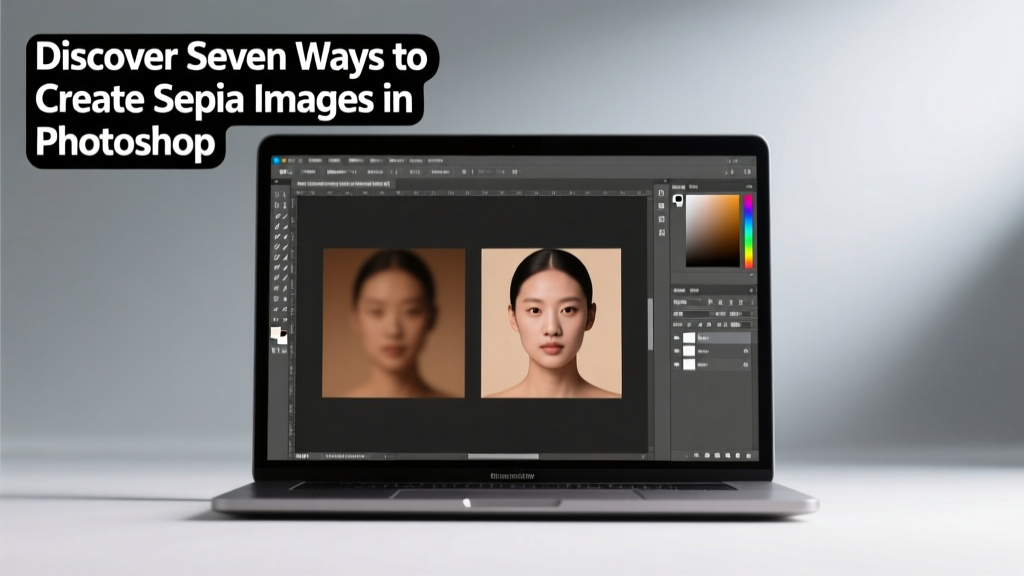Open the second collapsed panel icon beside the Color panel
1024x576 pixels.
662,206
